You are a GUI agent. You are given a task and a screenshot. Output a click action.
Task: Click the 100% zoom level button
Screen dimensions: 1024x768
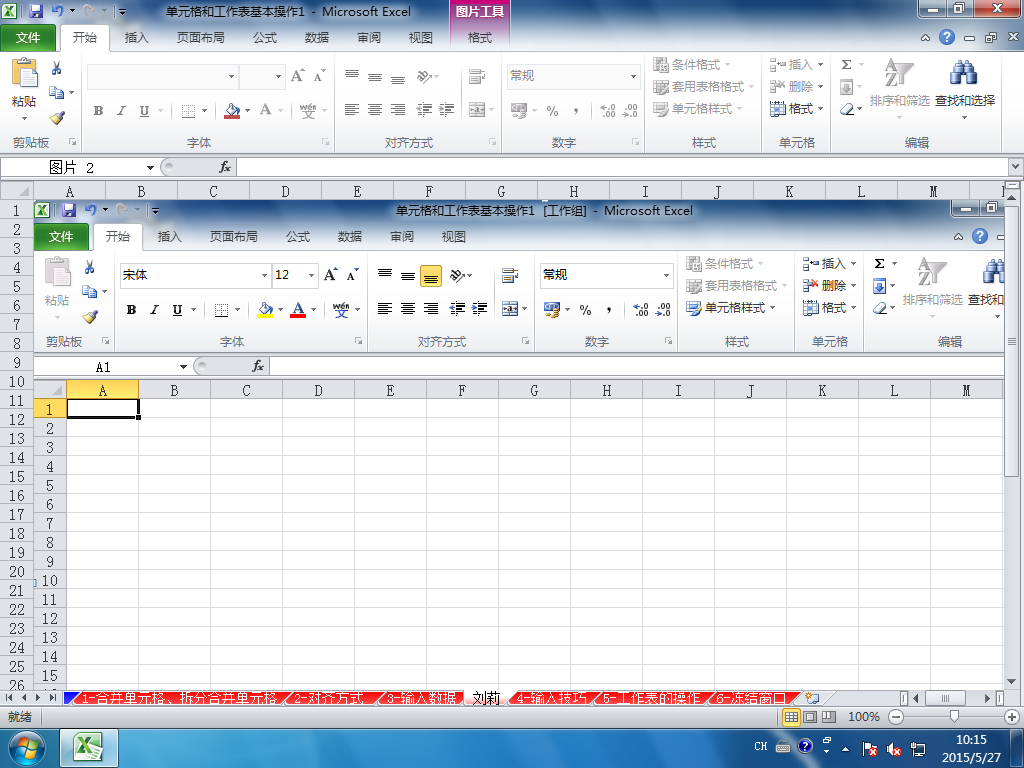[863, 716]
